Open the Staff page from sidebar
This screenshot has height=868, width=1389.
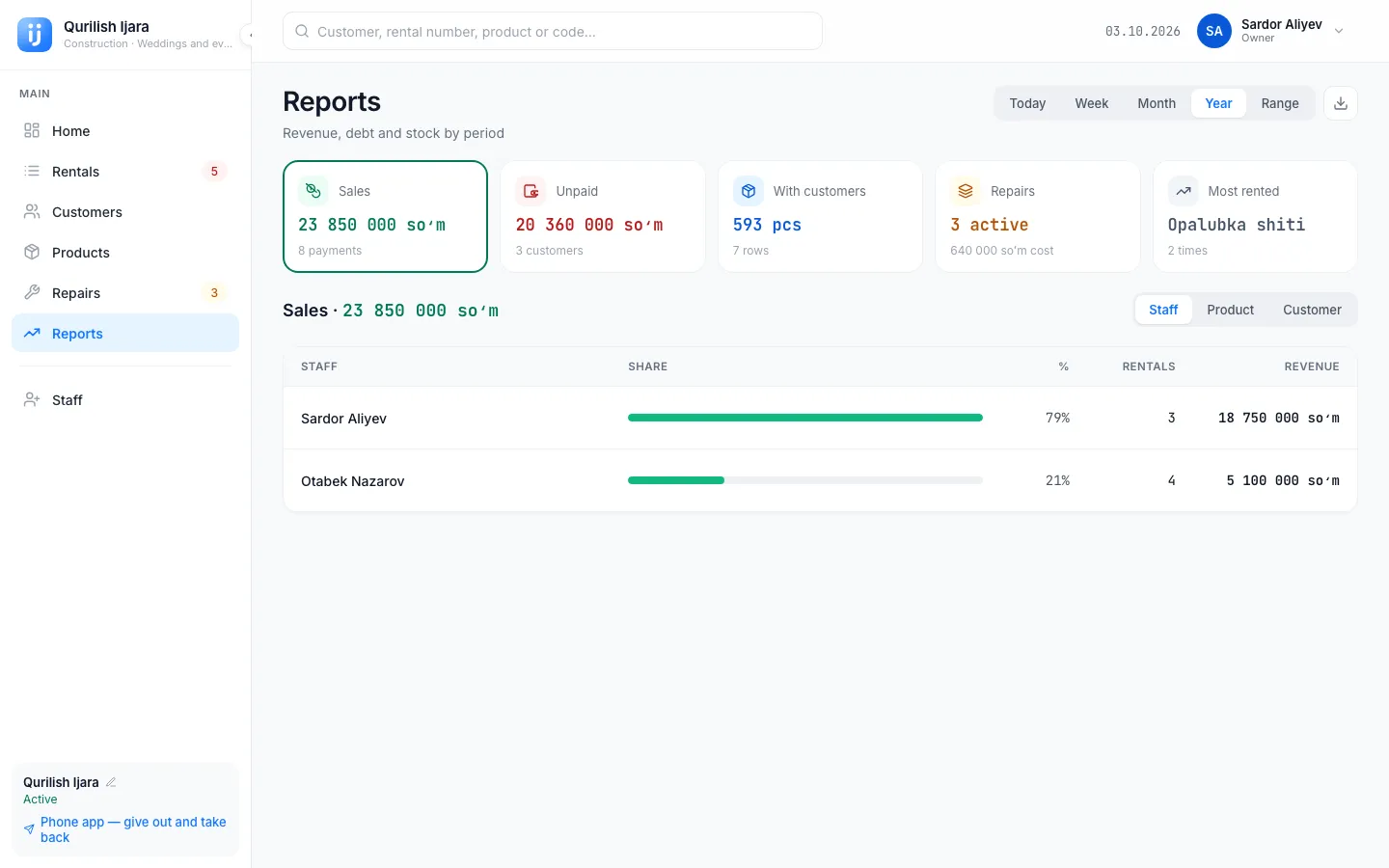125,400
